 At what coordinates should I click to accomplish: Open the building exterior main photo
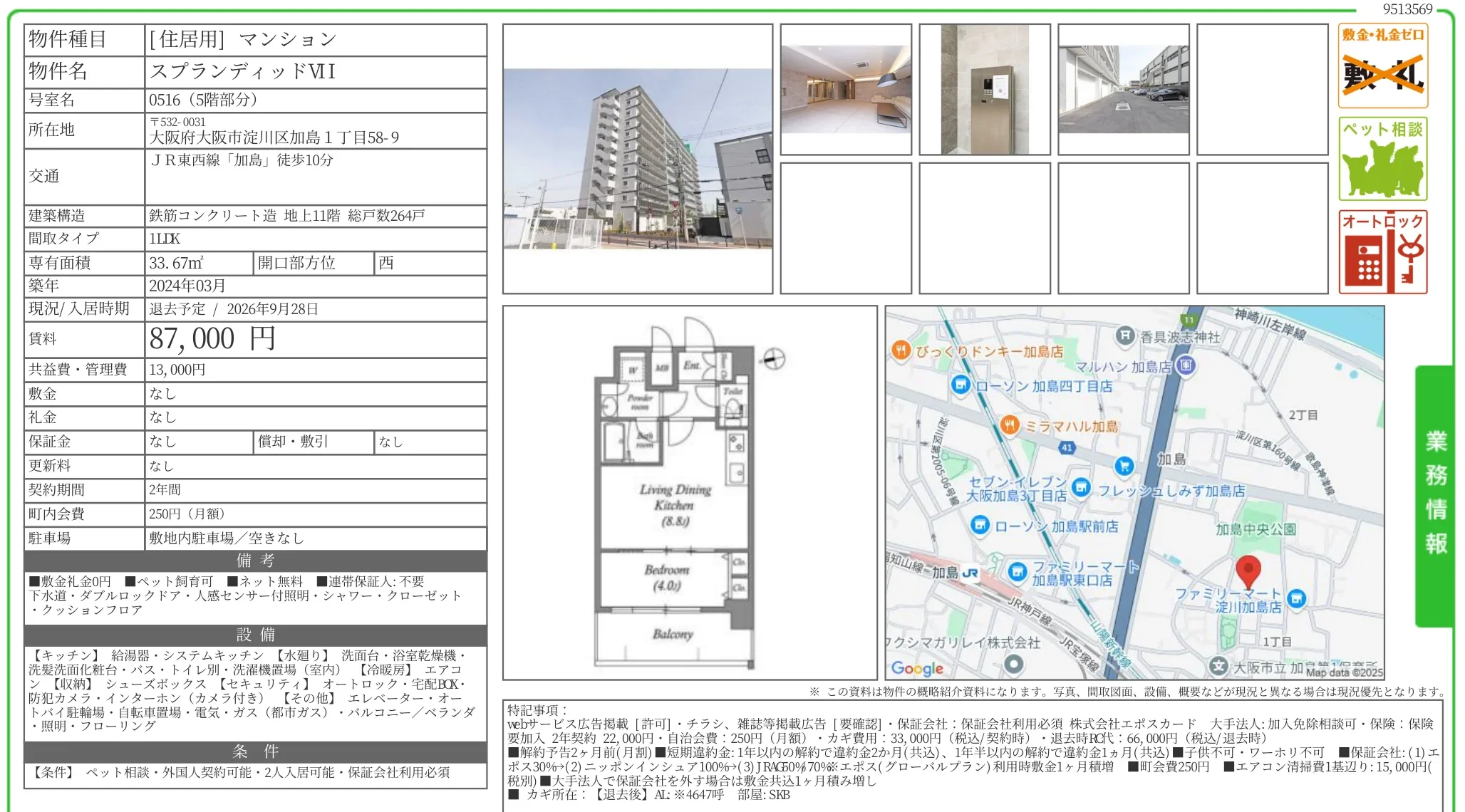638,159
